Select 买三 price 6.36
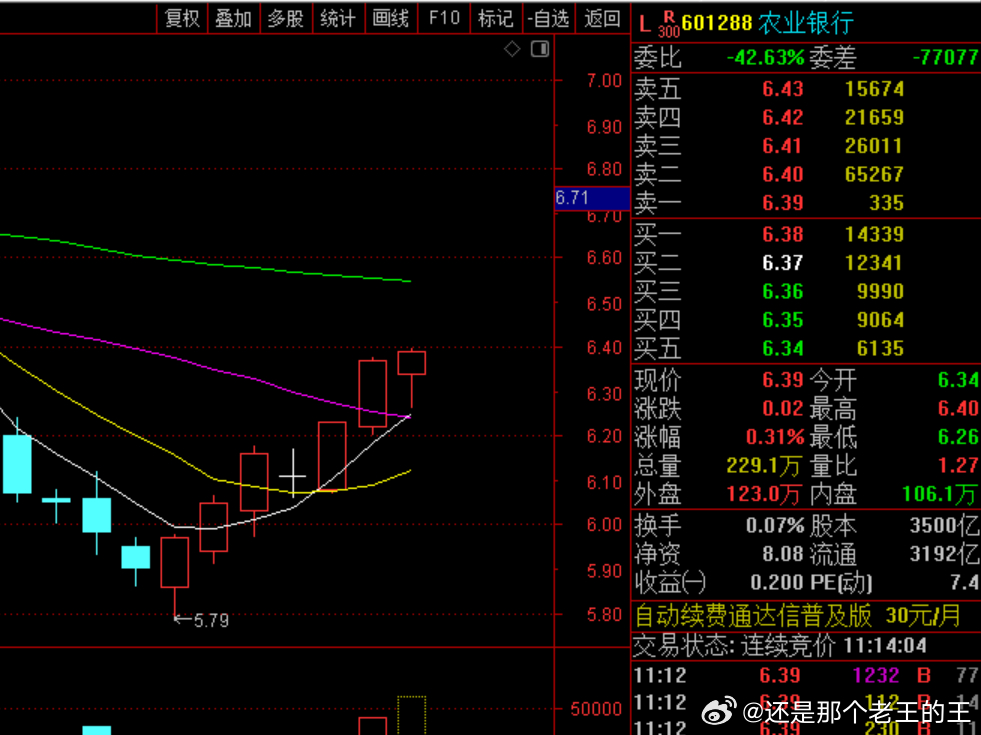Image resolution: width=981 pixels, height=735 pixels. click(x=783, y=291)
